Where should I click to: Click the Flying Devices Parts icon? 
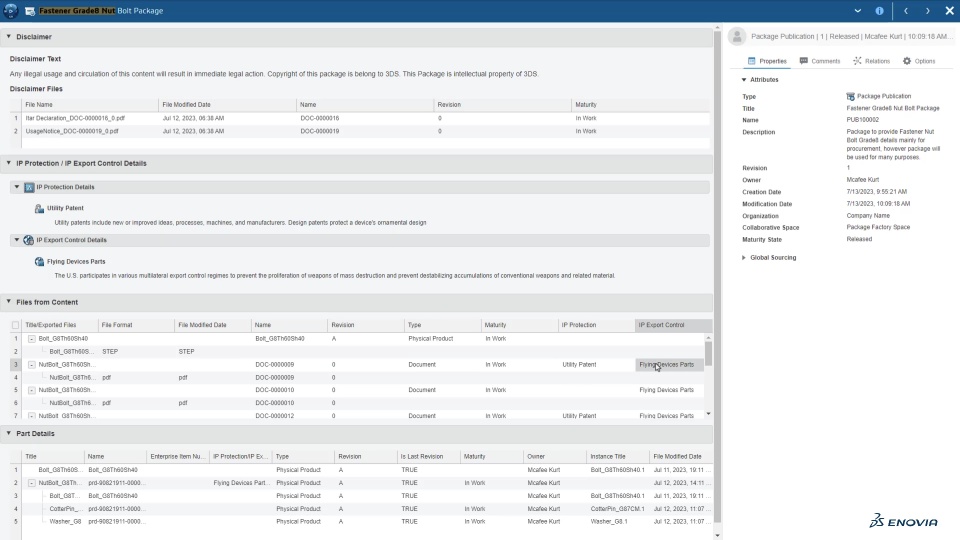[x=39, y=261]
